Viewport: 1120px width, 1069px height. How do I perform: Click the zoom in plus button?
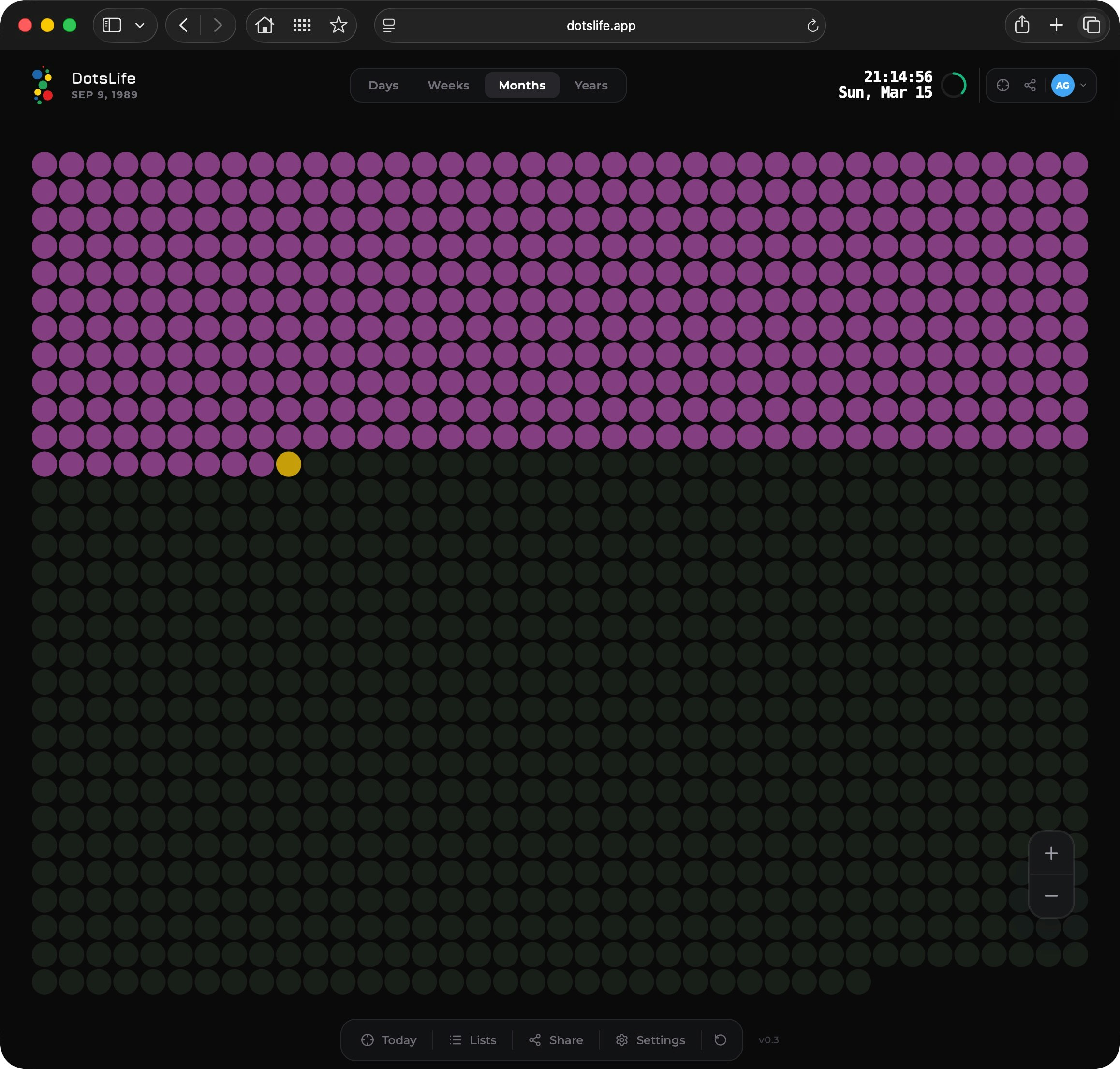[x=1051, y=853]
